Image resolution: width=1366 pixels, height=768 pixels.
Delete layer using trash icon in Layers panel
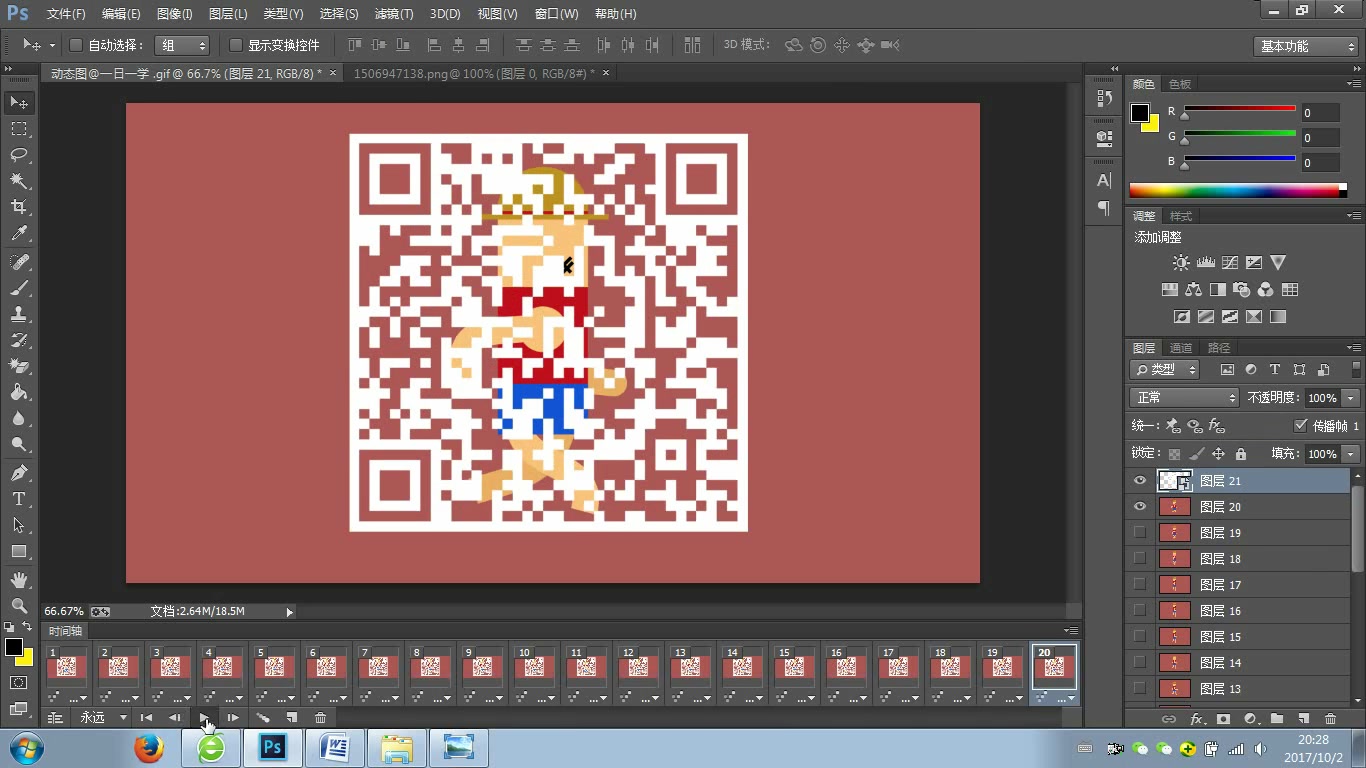click(1330, 719)
